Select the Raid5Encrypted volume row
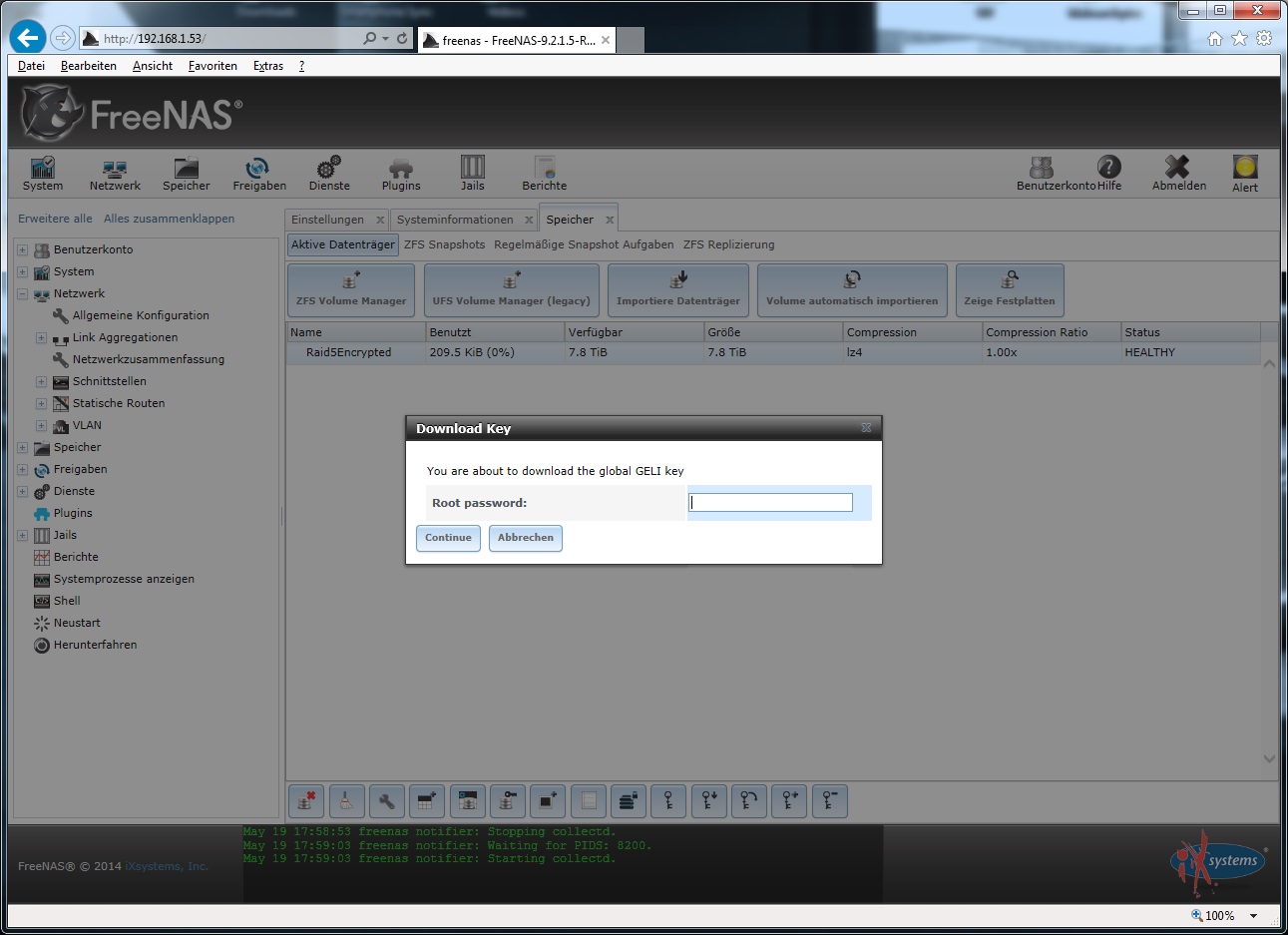 [773, 352]
